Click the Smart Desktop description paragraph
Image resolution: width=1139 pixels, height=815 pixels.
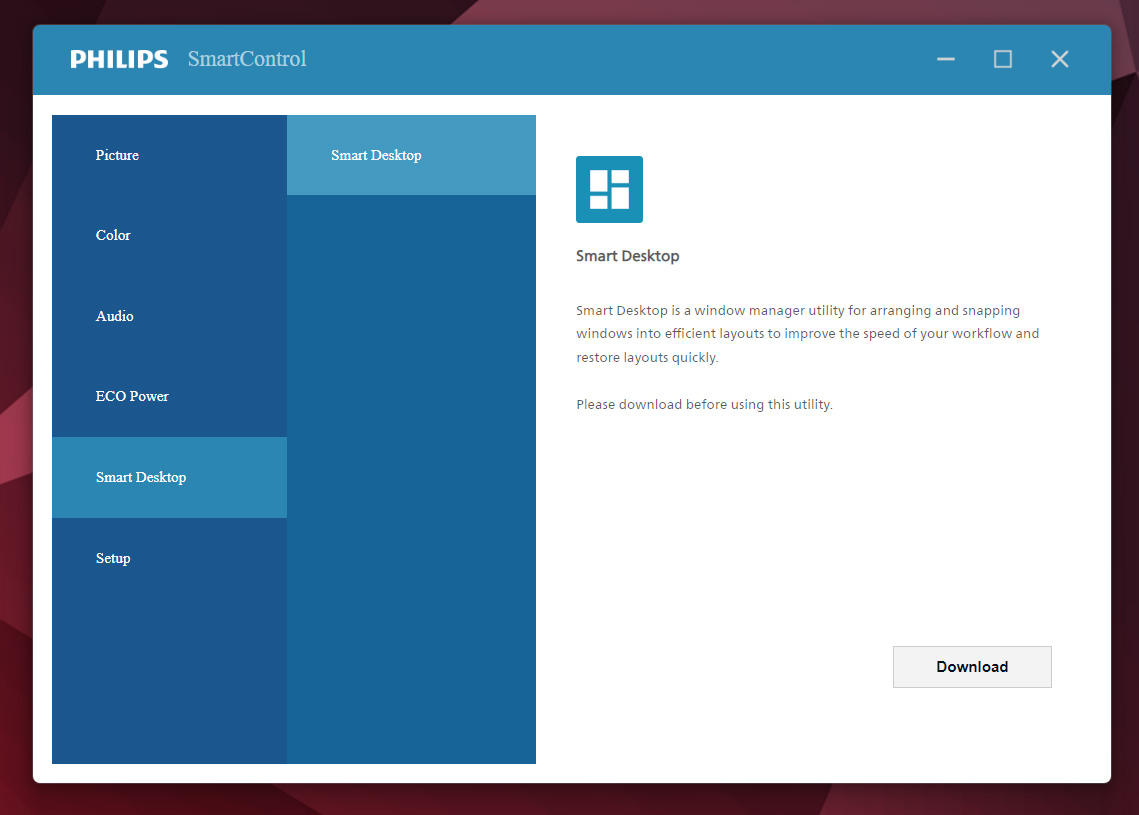coord(807,334)
